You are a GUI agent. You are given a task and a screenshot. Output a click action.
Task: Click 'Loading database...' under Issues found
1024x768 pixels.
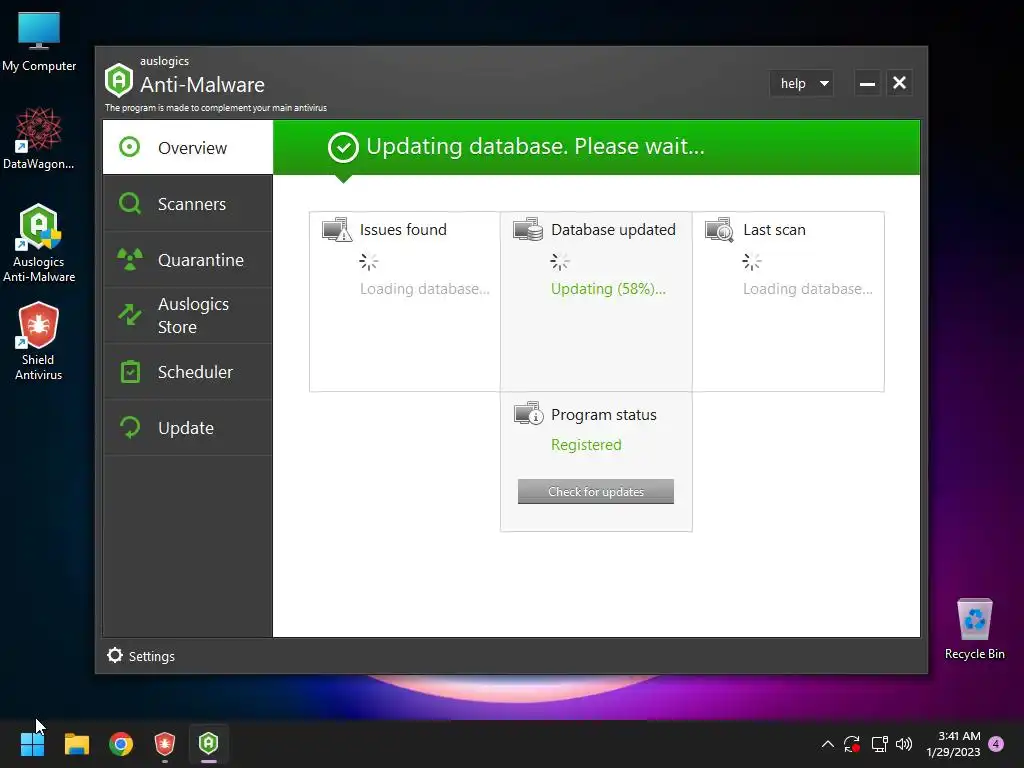coord(424,289)
